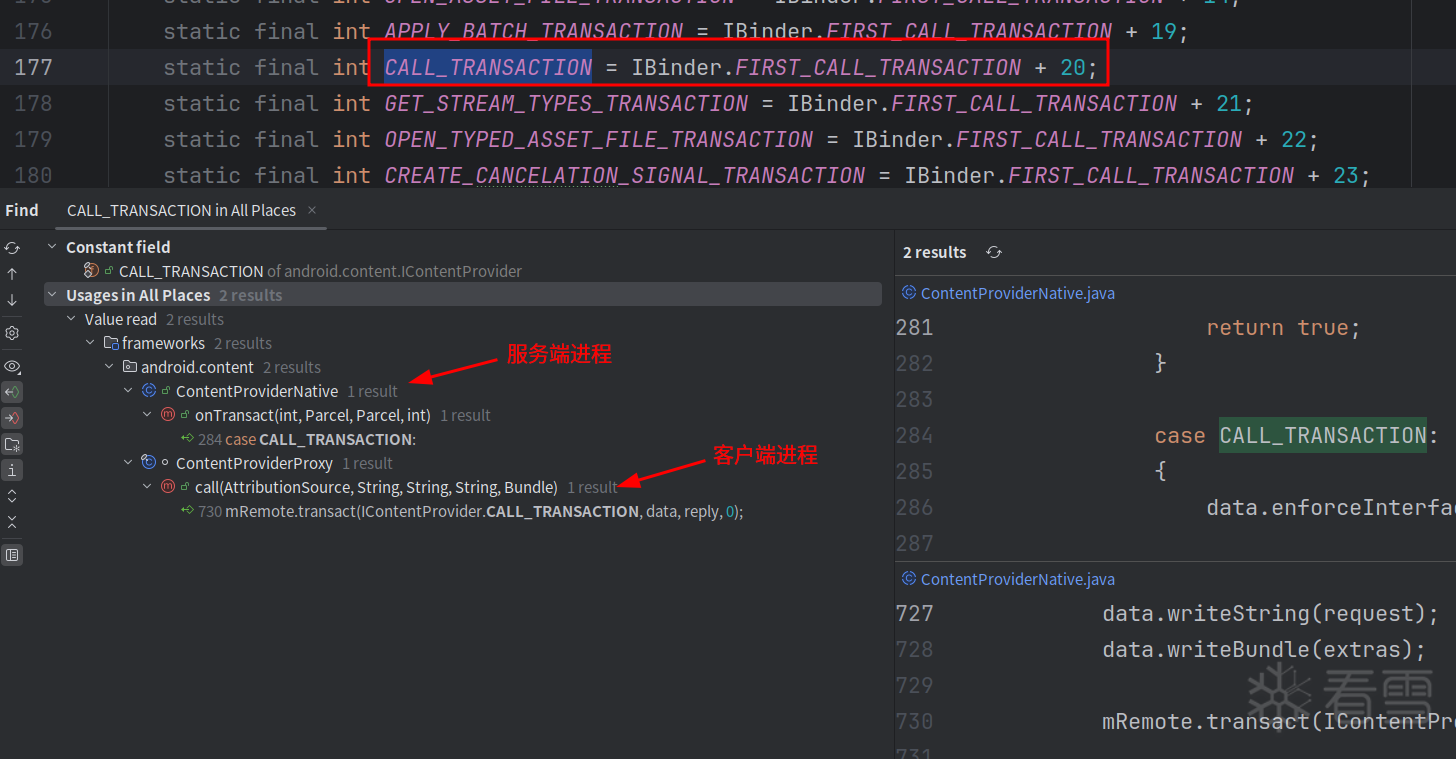Click the android.content package icon

[x=130, y=367]
